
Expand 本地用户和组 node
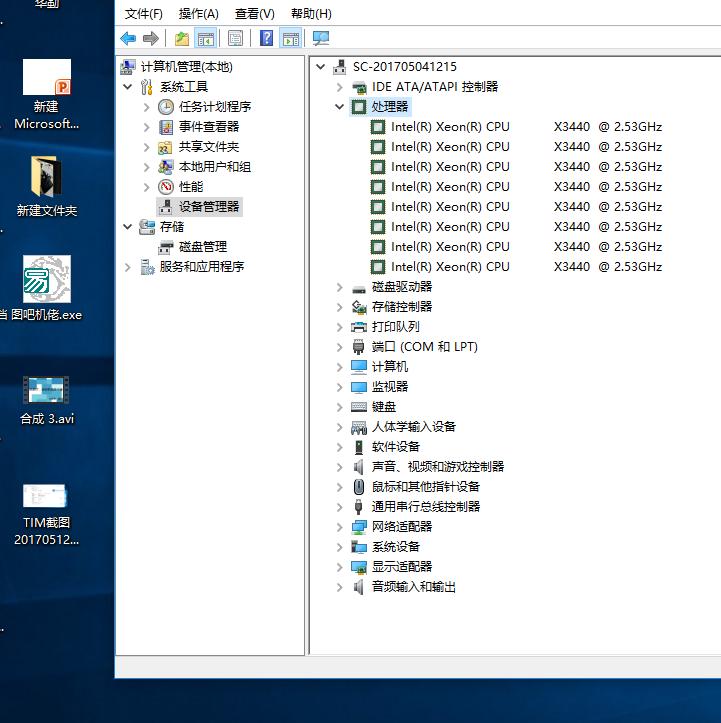tap(147, 167)
